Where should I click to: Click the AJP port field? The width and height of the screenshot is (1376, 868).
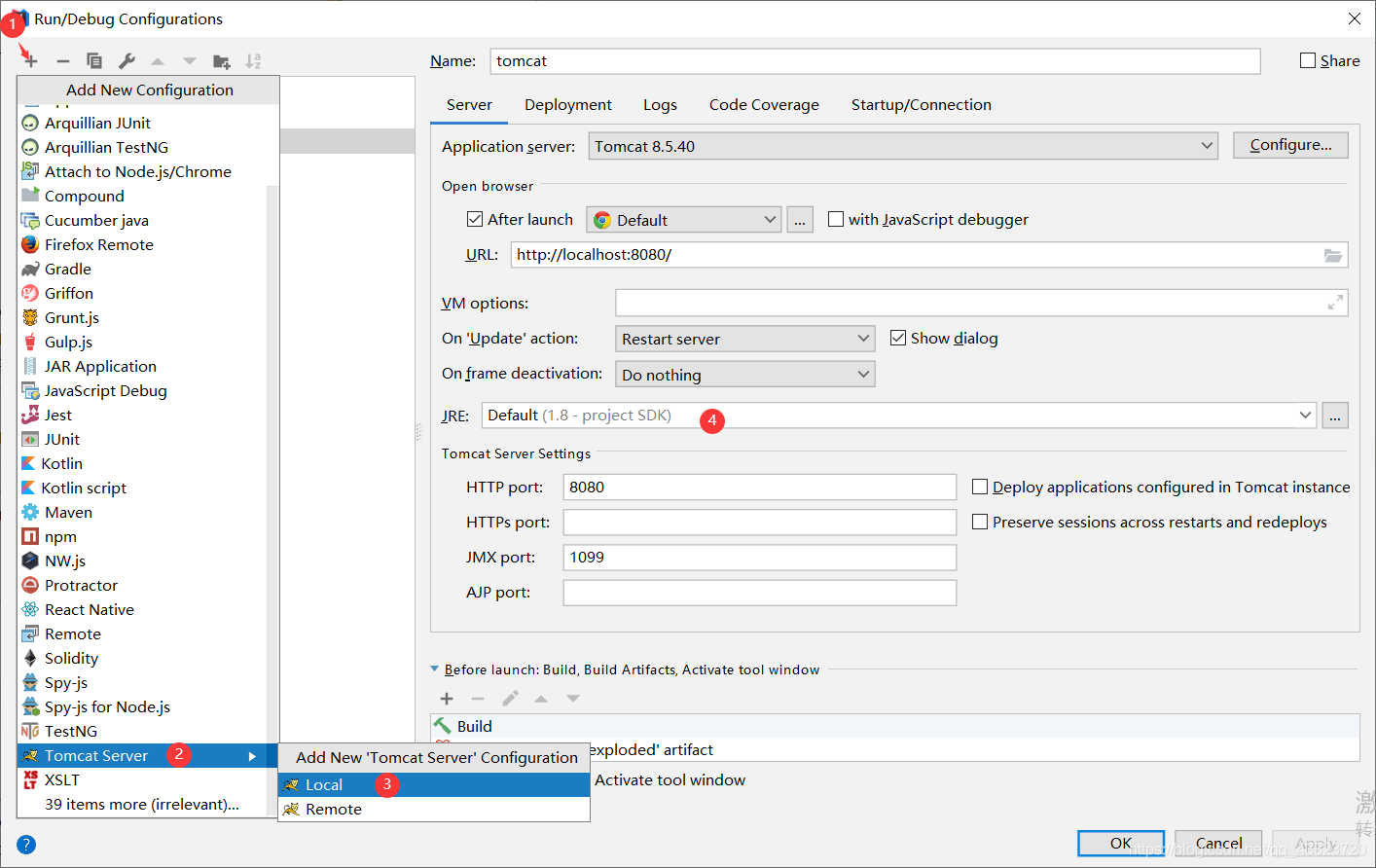pyautogui.click(x=760, y=593)
